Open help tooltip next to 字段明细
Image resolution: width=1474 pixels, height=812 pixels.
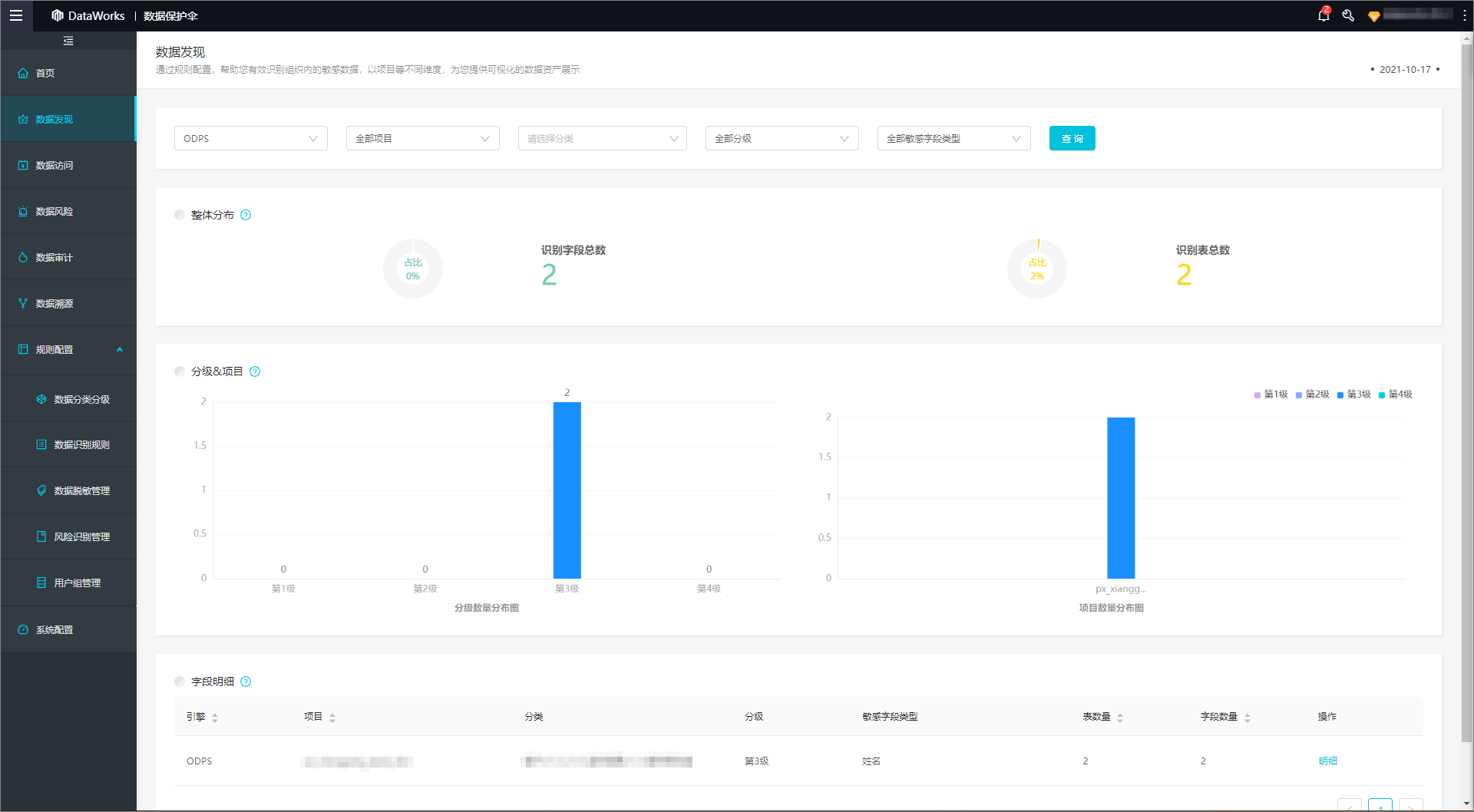(246, 682)
